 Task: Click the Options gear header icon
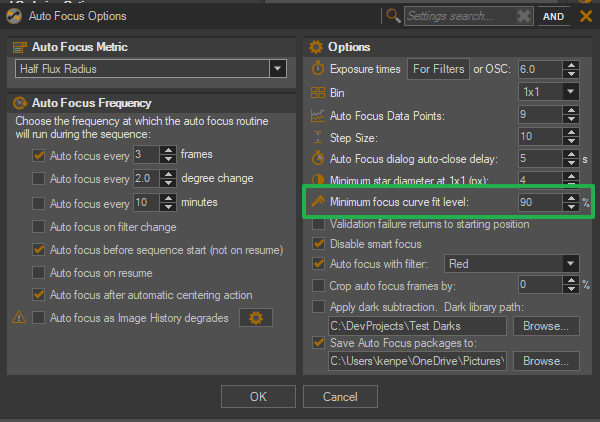316,47
